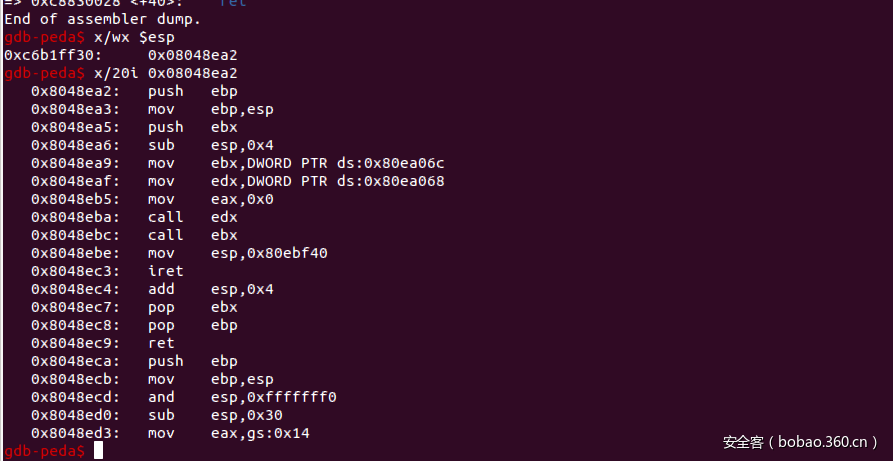Click the address 0x8048ec9 before ret
The height and width of the screenshot is (461, 893).
[x=76, y=343]
